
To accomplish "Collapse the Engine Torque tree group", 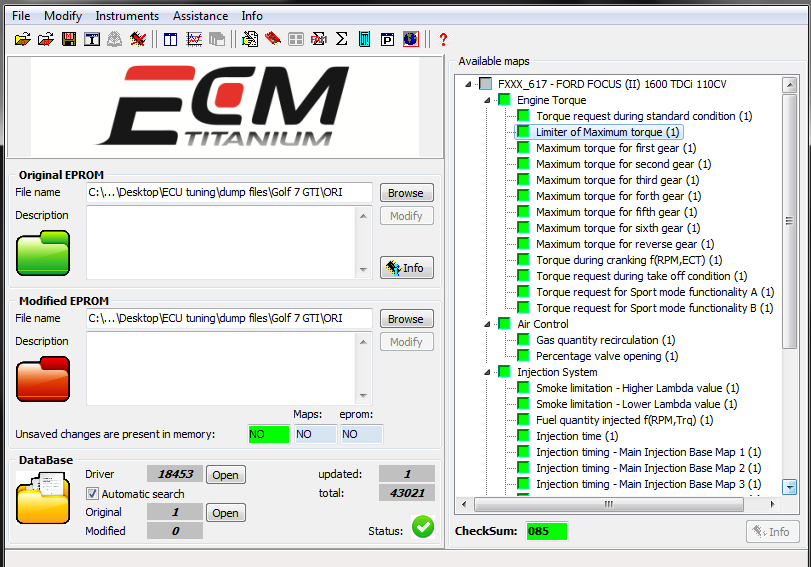I will tap(488, 100).
